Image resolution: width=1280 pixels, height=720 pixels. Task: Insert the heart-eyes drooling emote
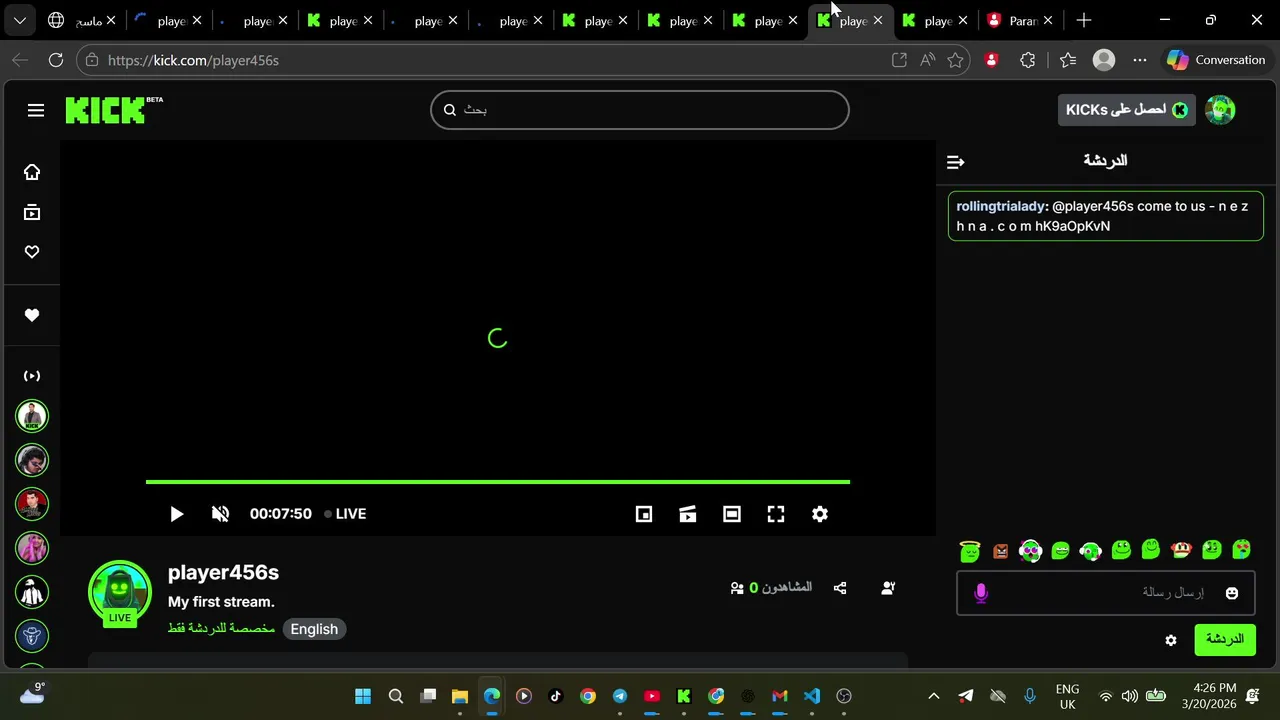[1241, 550]
